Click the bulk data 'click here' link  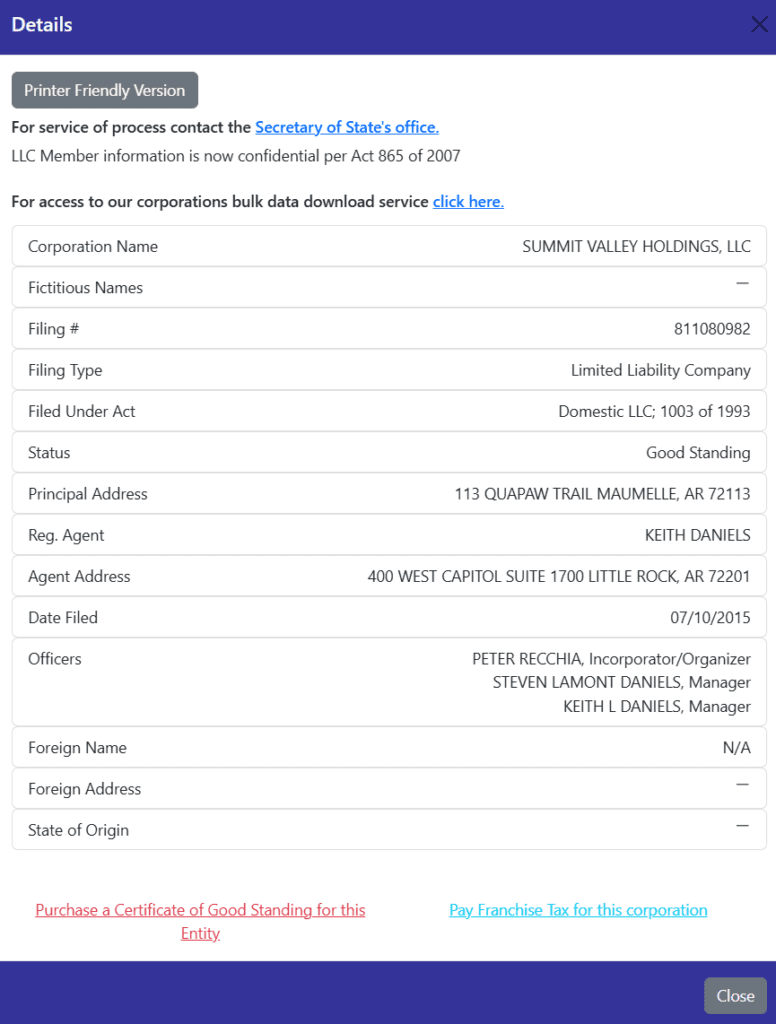pos(467,201)
